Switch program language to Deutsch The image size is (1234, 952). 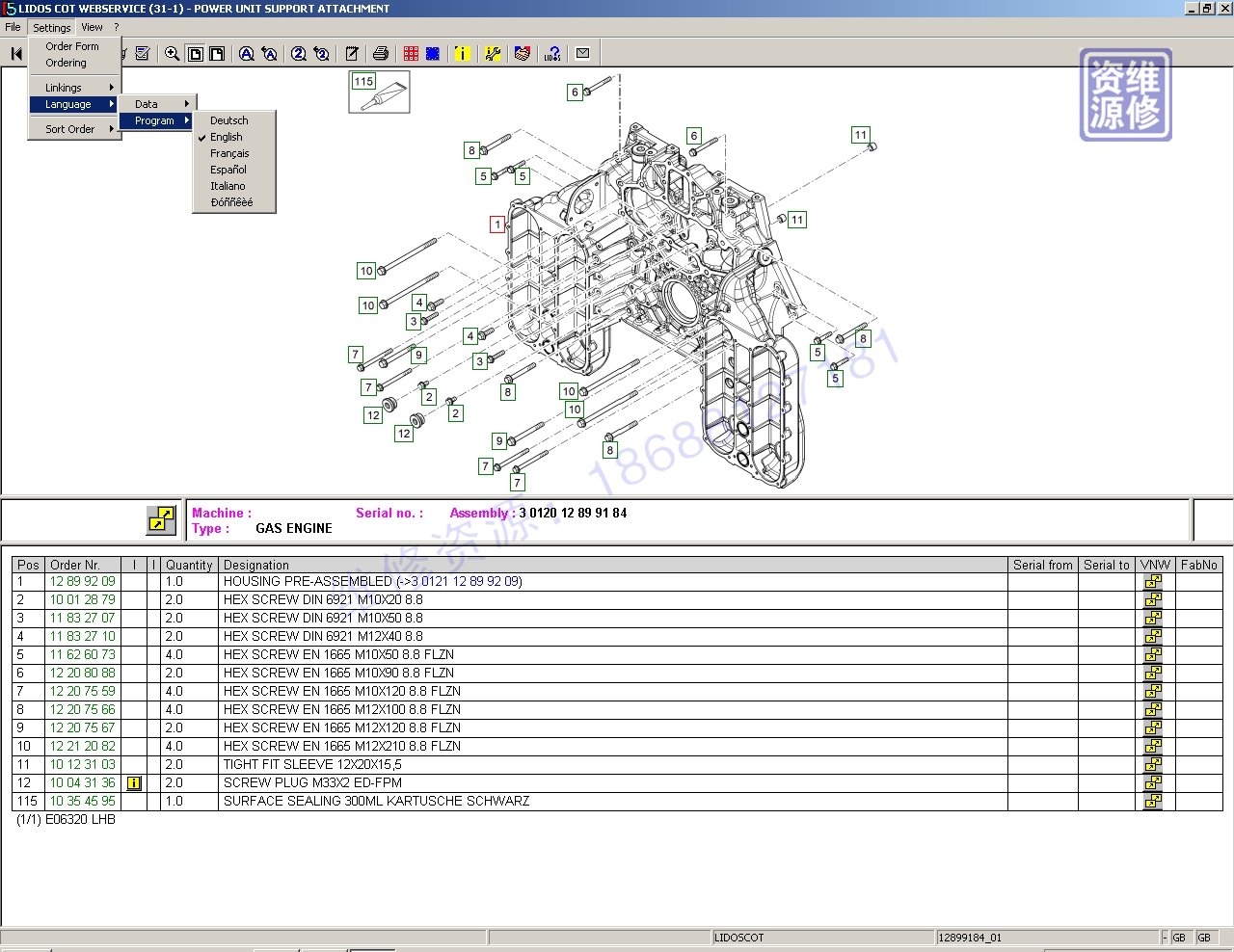click(x=229, y=120)
